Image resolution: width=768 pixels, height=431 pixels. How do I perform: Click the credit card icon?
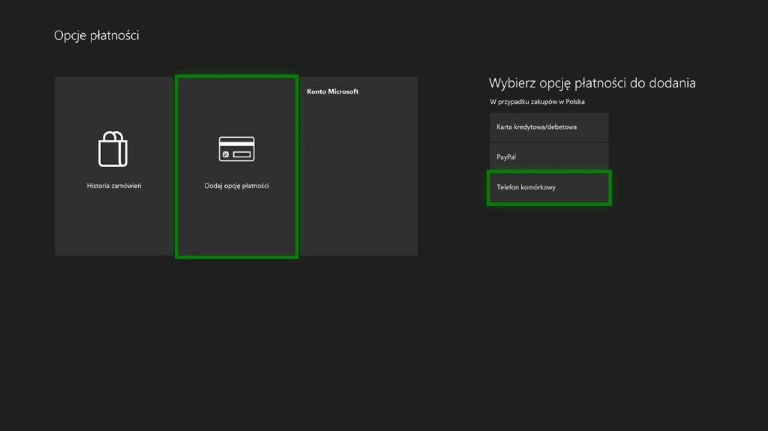click(236, 149)
